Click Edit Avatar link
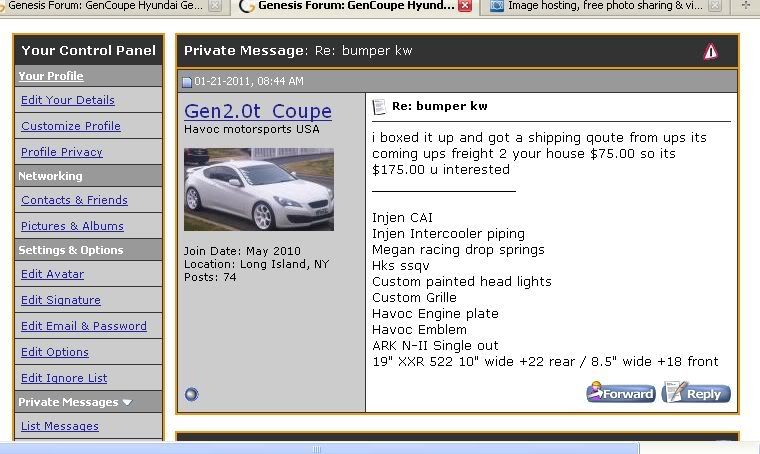This screenshot has width=760, height=454. [52, 274]
